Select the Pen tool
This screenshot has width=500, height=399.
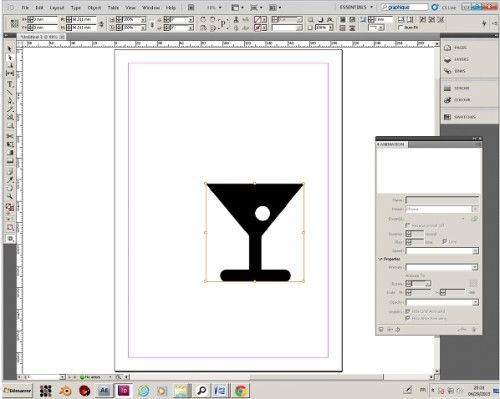pyautogui.click(x=10, y=101)
